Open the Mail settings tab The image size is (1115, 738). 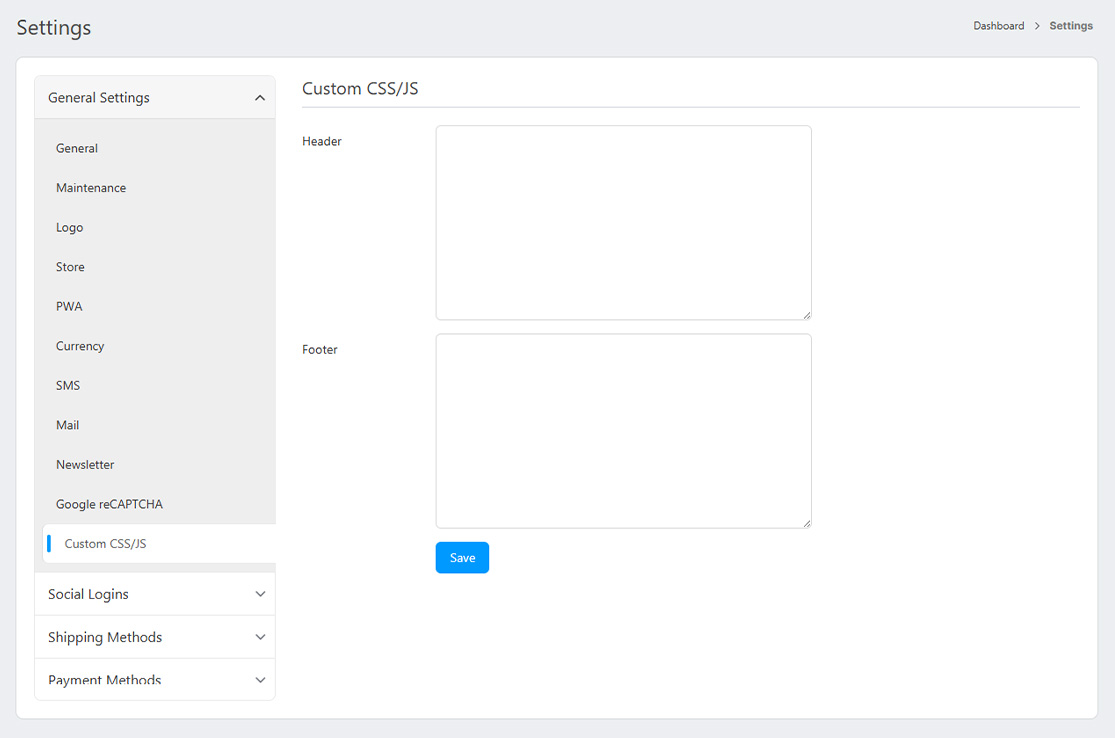coord(67,425)
